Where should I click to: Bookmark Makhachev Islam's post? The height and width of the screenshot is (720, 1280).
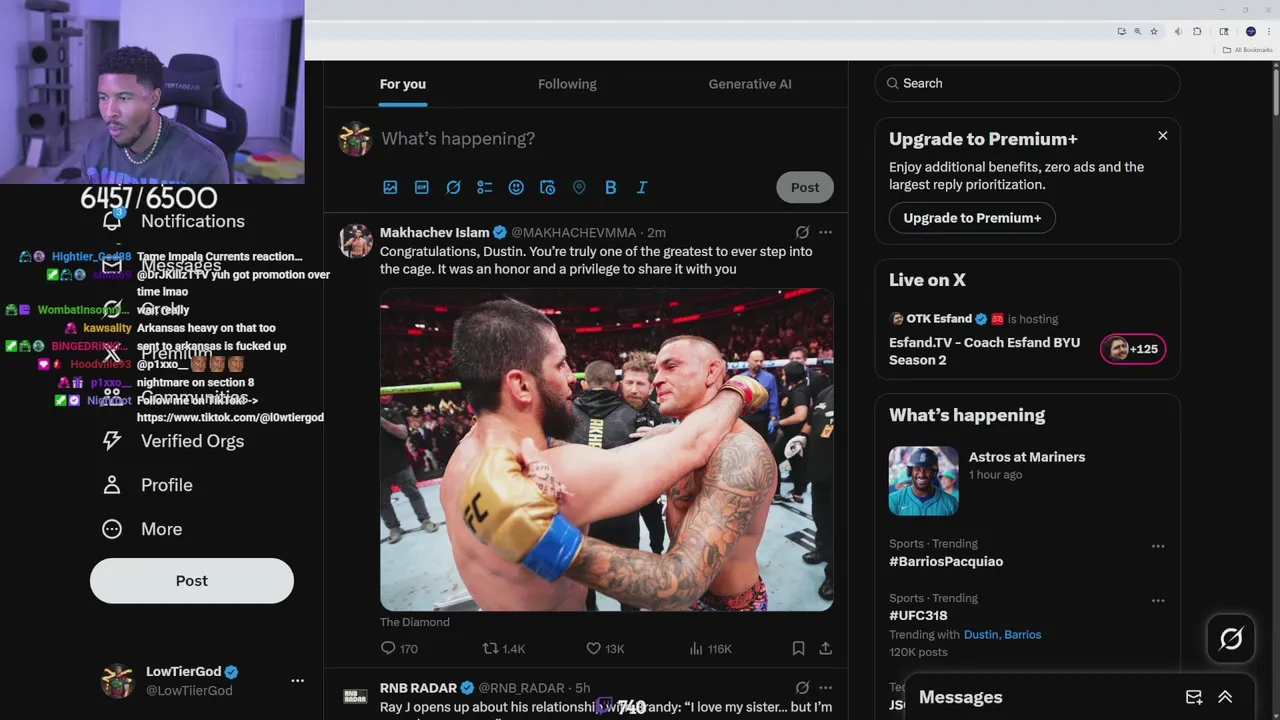pos(798,649)
